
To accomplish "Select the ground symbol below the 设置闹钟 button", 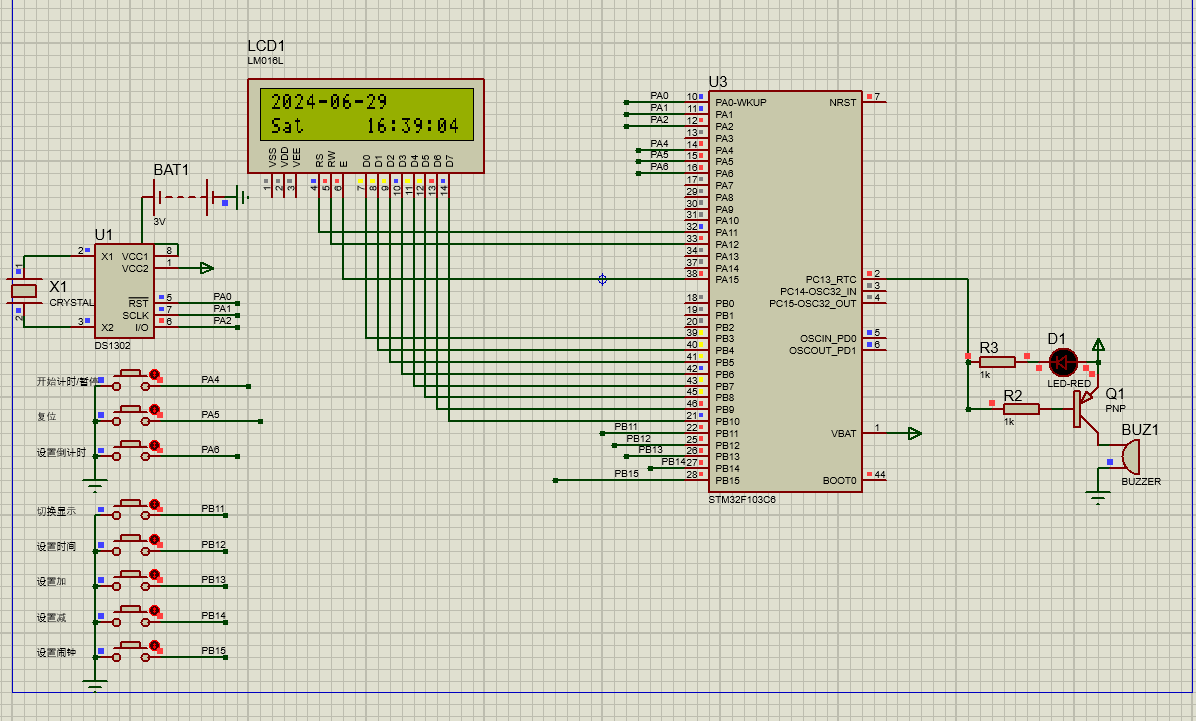I will click(95, 685).
